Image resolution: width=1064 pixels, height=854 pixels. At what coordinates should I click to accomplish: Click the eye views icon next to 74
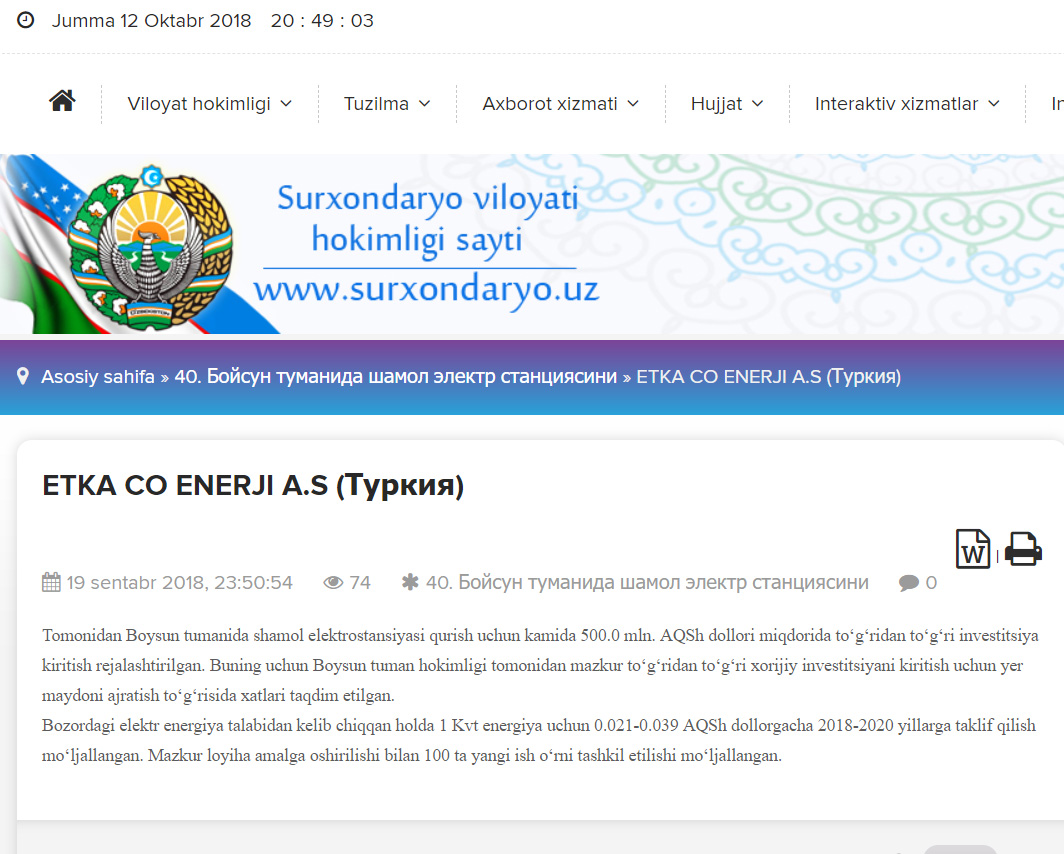333,582
